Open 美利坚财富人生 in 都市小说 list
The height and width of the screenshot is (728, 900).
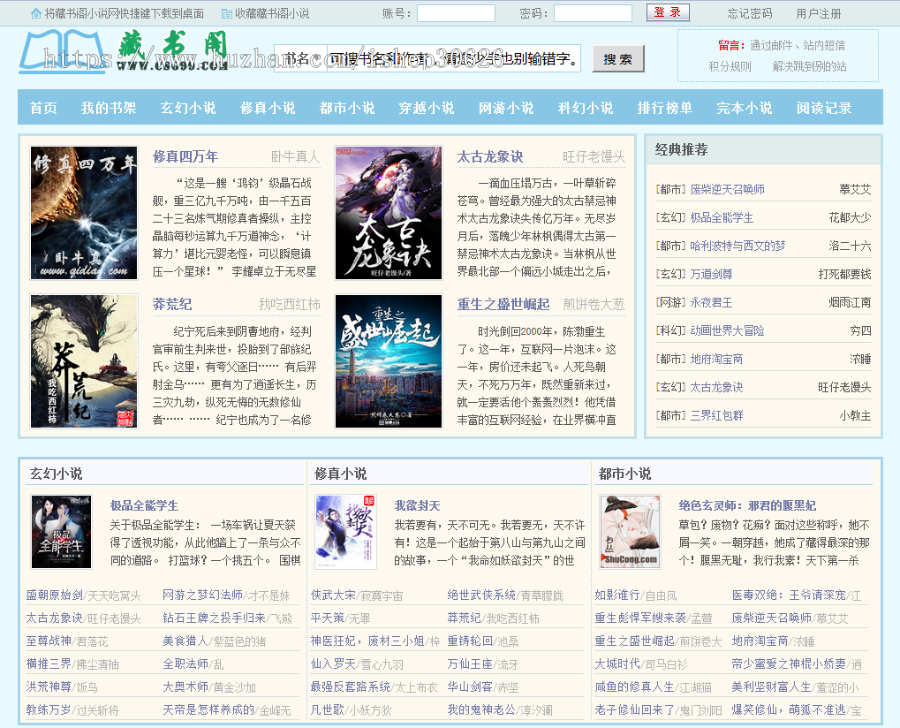pyautogui.click(x=771, y=687)
